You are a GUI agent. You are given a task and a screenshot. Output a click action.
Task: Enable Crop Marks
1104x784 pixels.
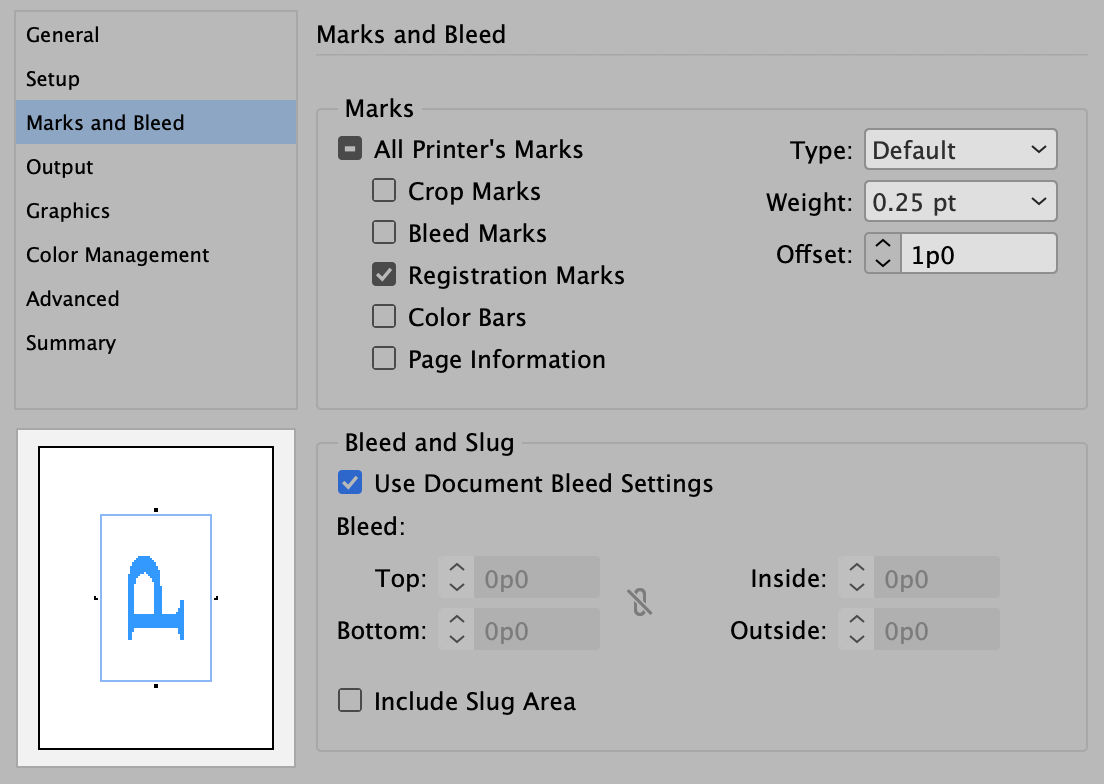(384, 190)
